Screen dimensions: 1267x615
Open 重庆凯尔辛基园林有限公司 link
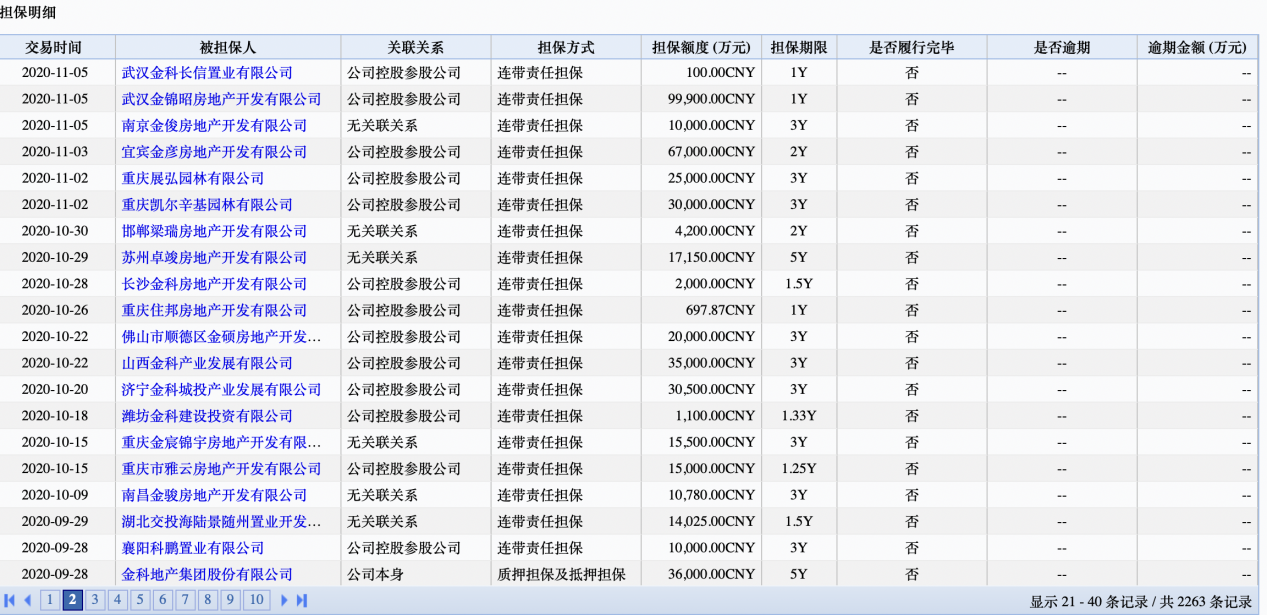(207, 205)
